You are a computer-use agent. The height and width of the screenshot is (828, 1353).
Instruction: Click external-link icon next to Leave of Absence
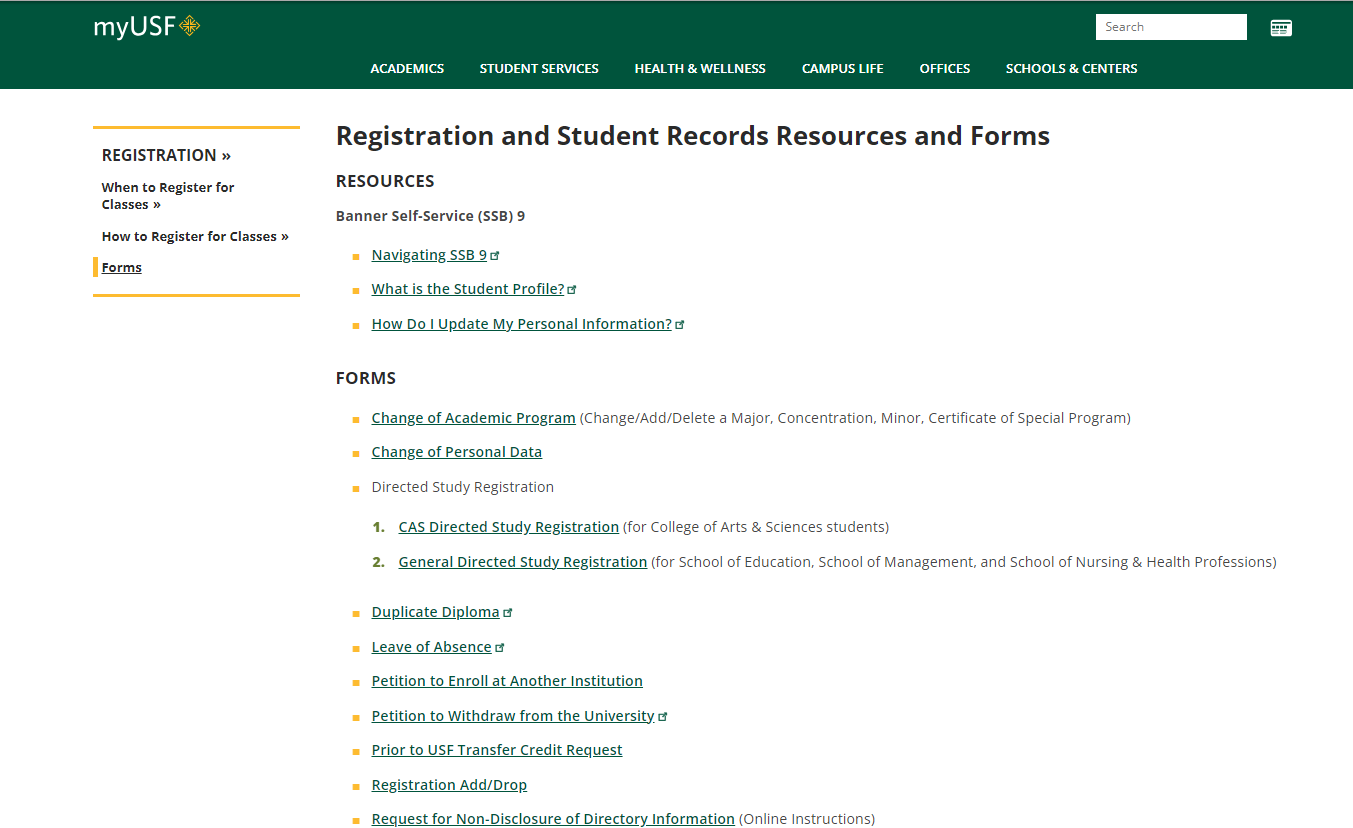500,648
